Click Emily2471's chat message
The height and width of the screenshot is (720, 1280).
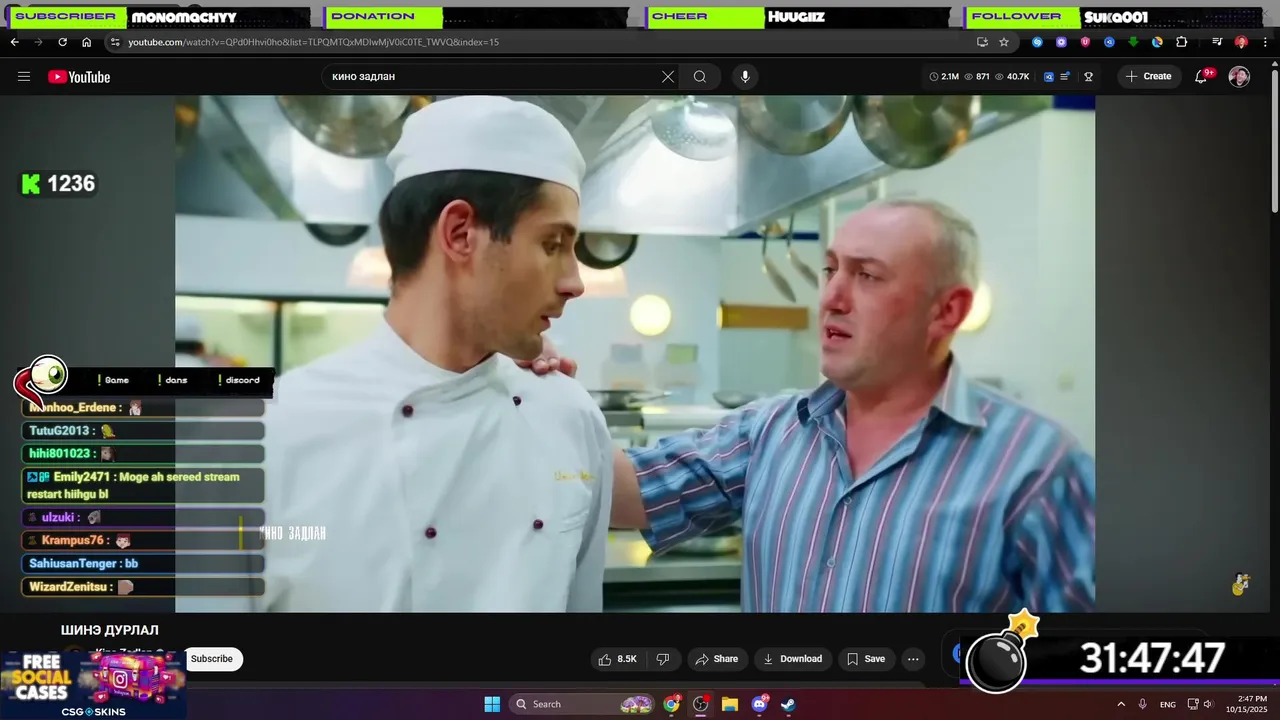pos(143,486)
